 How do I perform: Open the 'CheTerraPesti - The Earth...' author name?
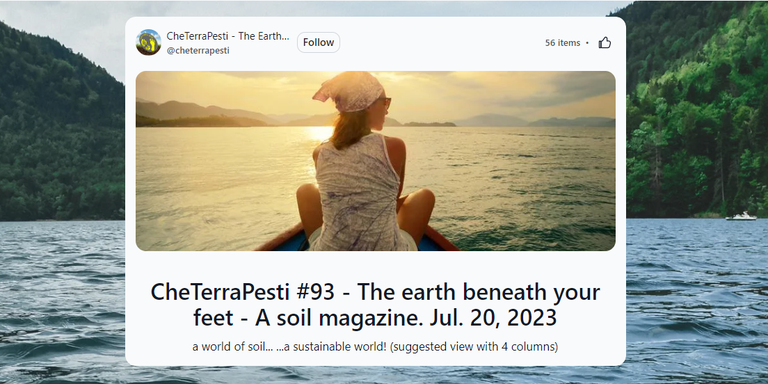(228, 36)
